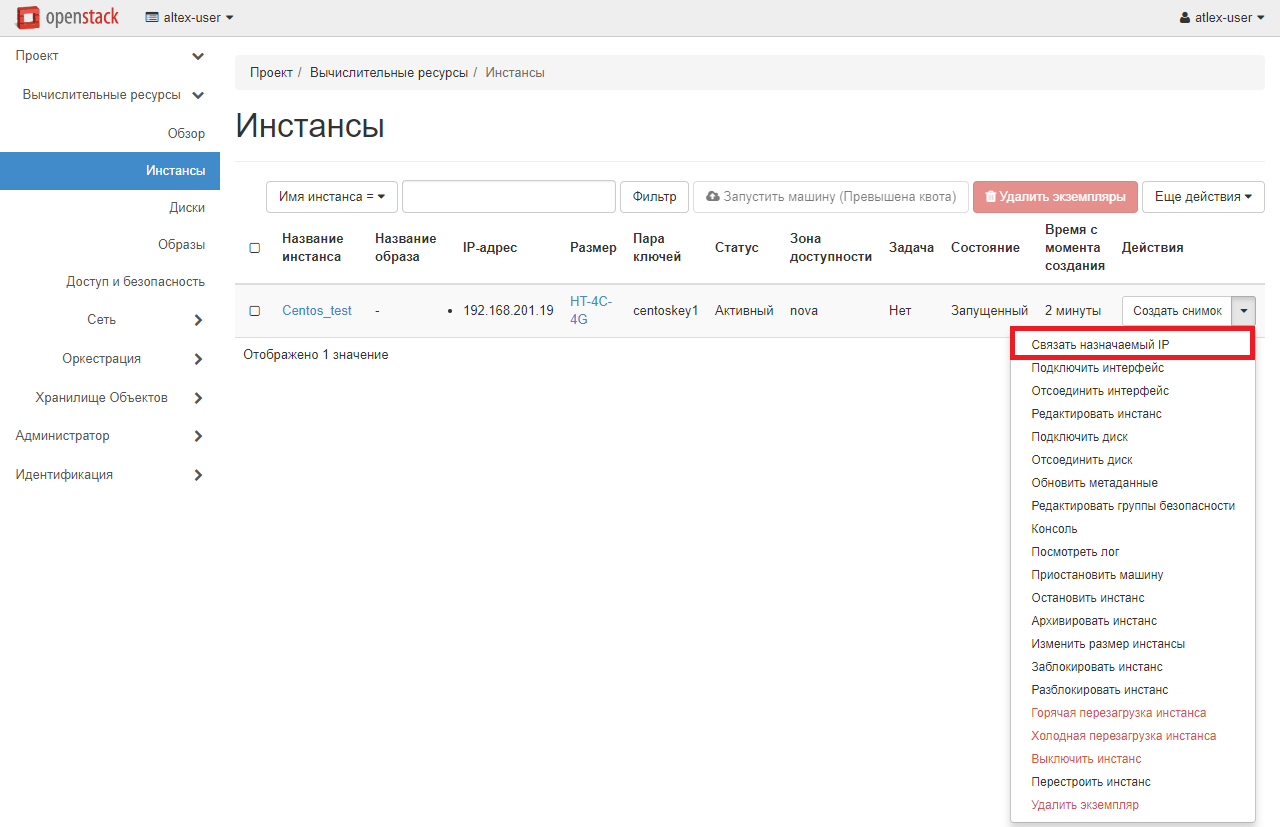Screen dimensions: 1280x827
Task: Click the filter text input field
Action: 508,197
